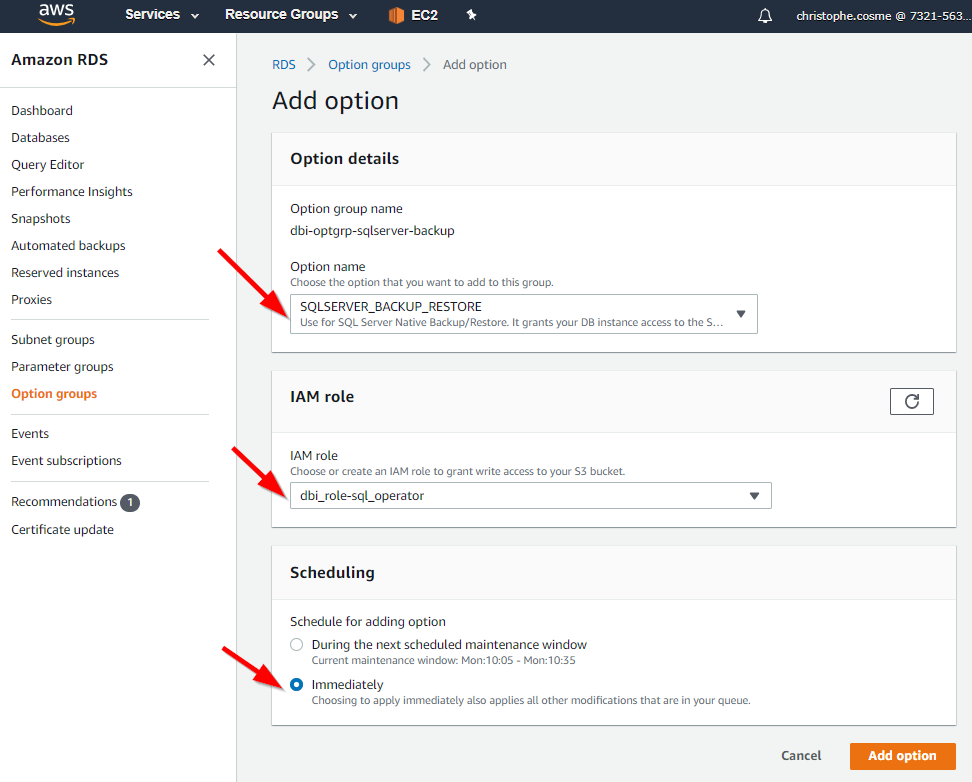Refresh the IAM role list

click(911, 401)
